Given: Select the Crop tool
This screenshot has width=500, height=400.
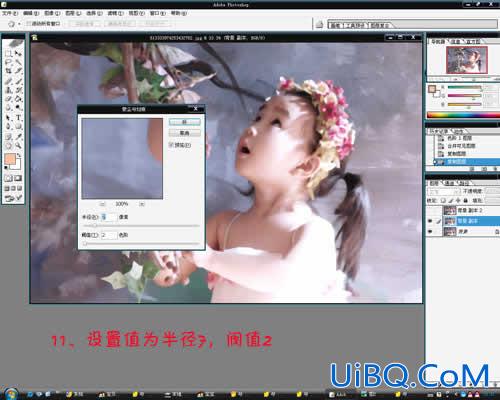Looking at the screenshot, I should 9,71.
